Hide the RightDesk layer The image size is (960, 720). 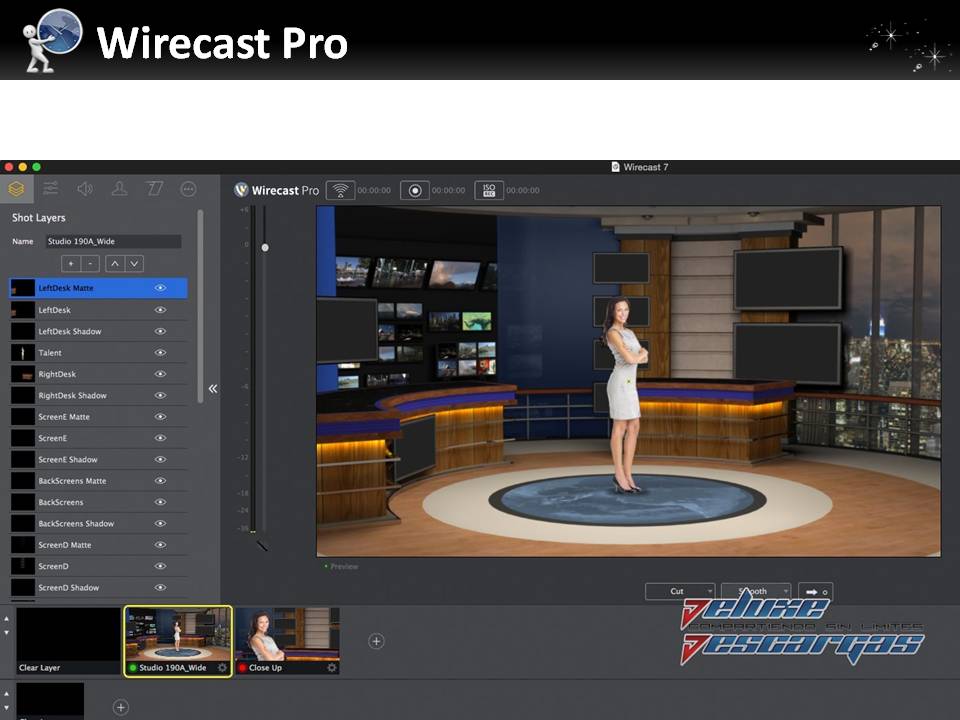point(160,374)
